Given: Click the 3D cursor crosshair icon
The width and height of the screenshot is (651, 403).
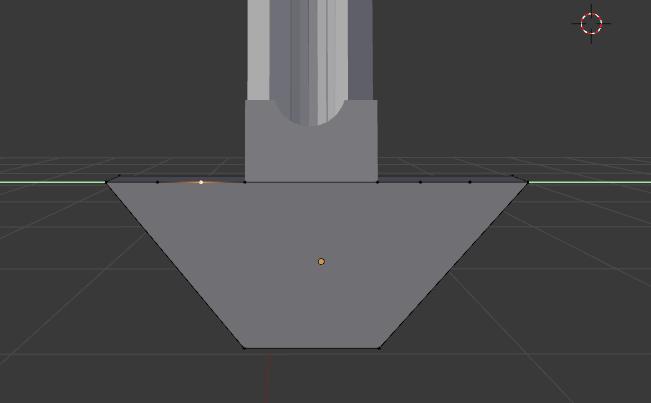Looking at the screenshot, I should [592, 23].
